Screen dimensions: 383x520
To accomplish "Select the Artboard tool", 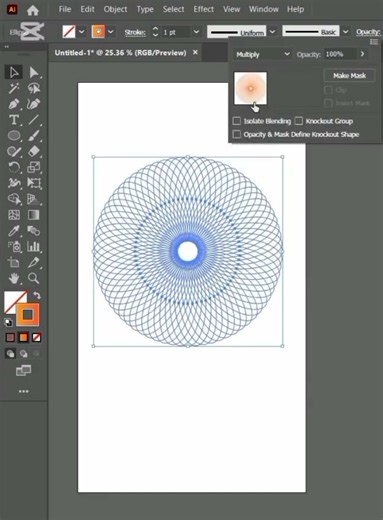I will 14,262.
